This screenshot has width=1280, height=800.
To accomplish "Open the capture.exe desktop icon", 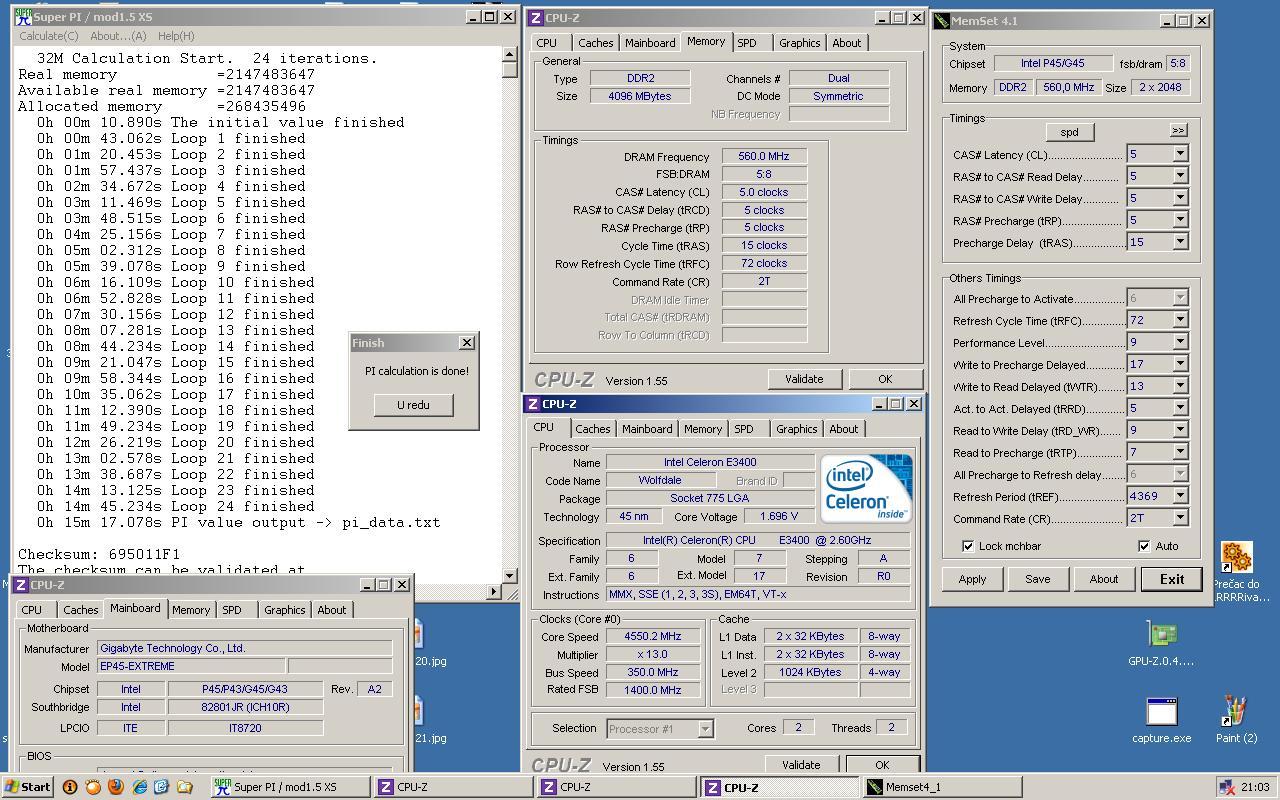I will [1161, 712].
